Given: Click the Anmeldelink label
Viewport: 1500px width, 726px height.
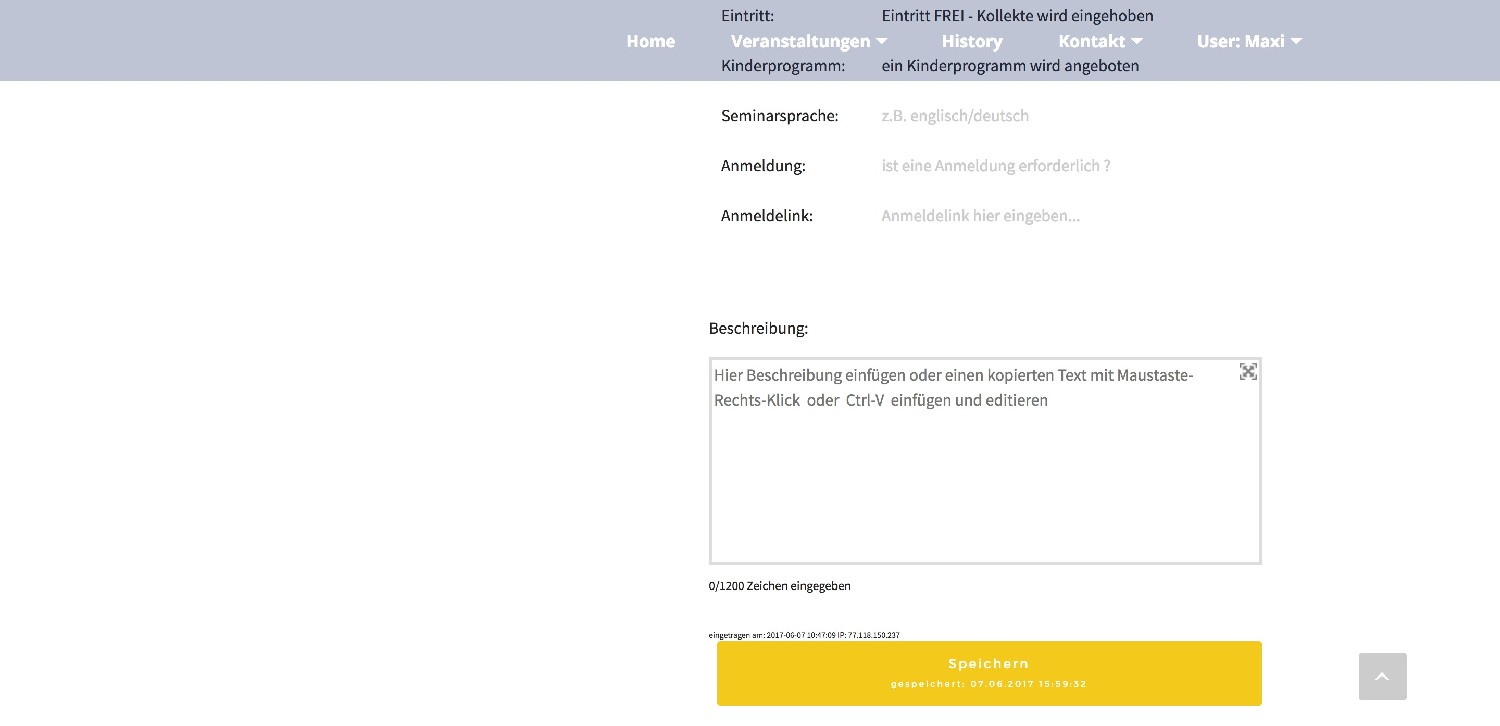Looking at the screenshot, I should [x=766, y=216].
